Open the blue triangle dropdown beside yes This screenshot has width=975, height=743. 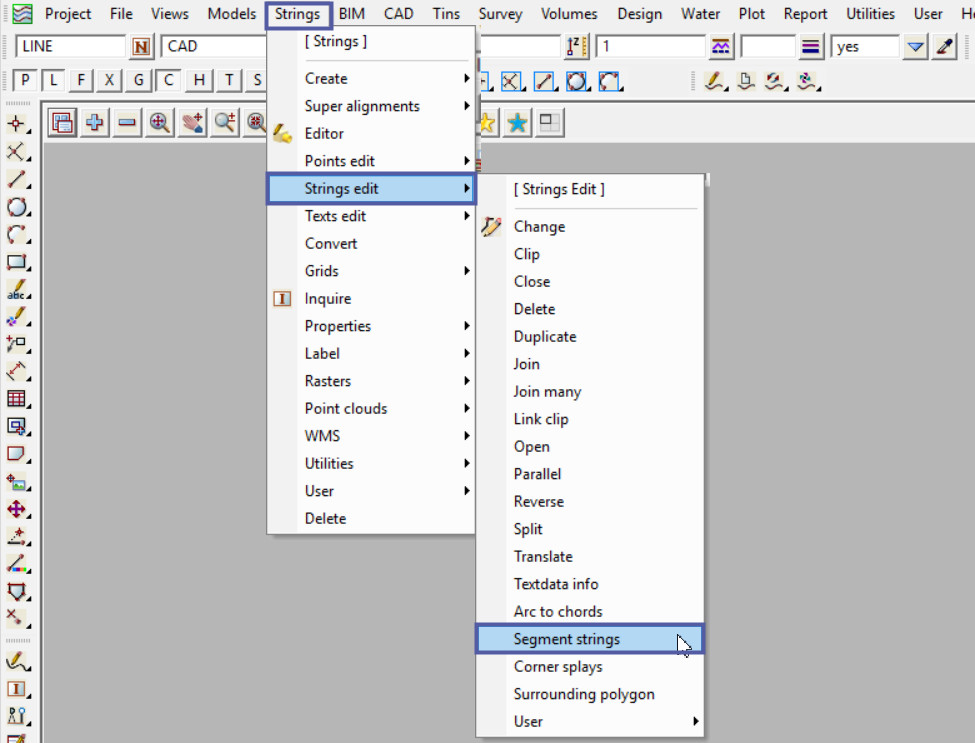click(x=915, y=47)
